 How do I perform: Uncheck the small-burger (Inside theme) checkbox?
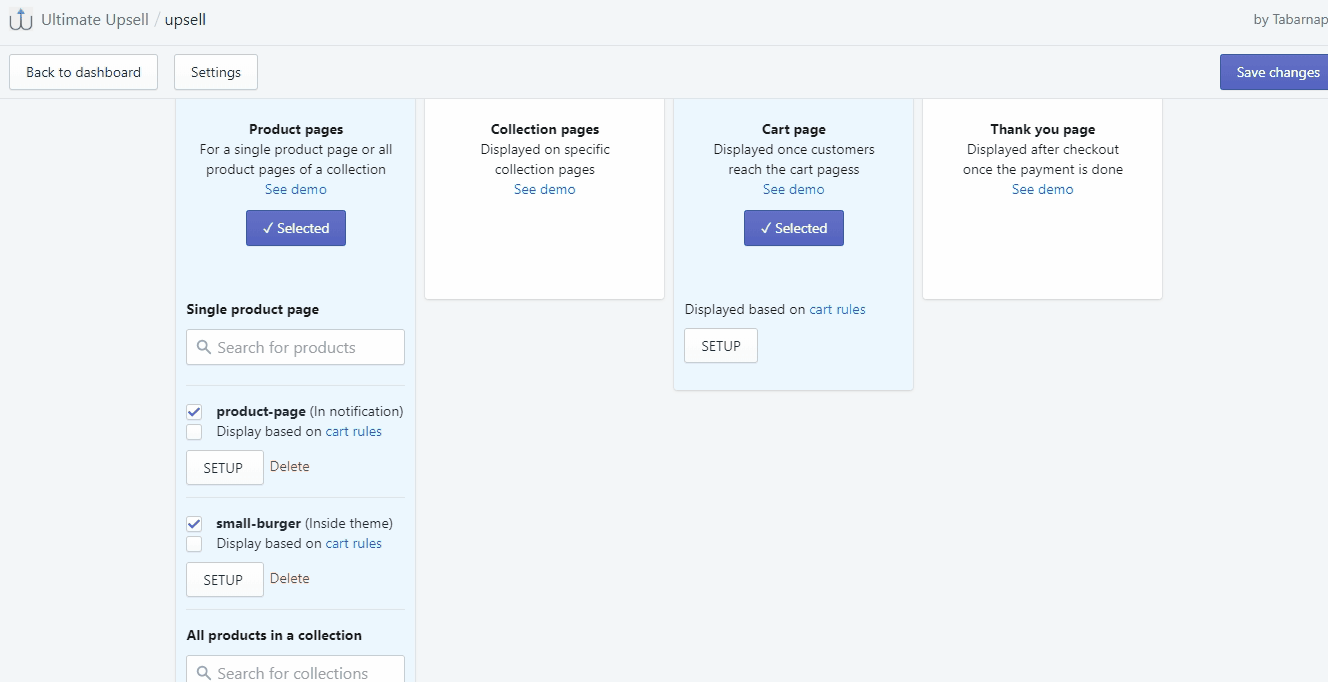[x=193, y=523]
